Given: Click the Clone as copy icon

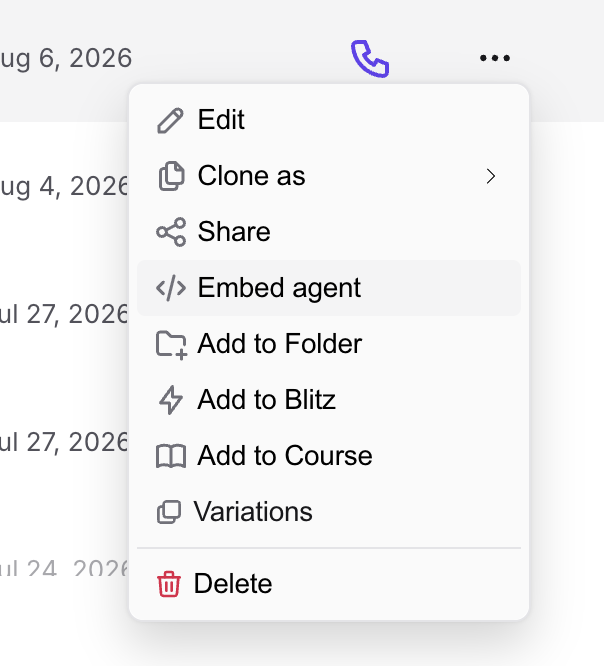Looking at the screenshot, I should [x=171, y=176].
